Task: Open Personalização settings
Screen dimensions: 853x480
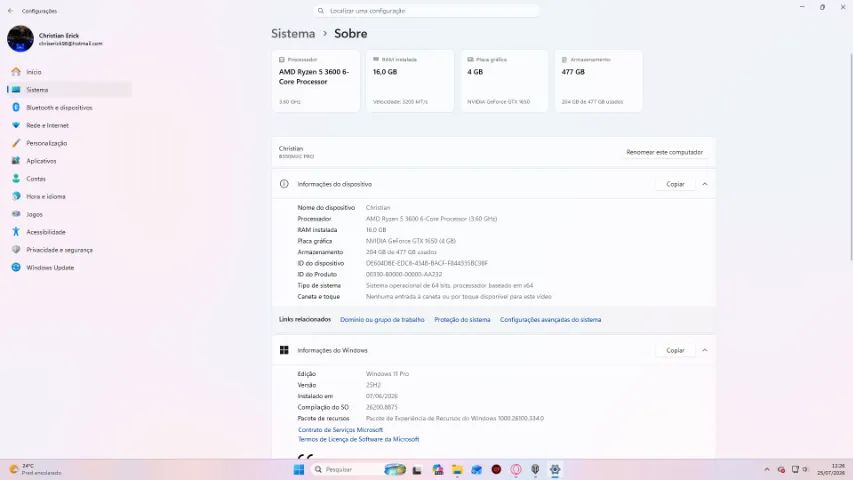Action: tap(70, 143)
